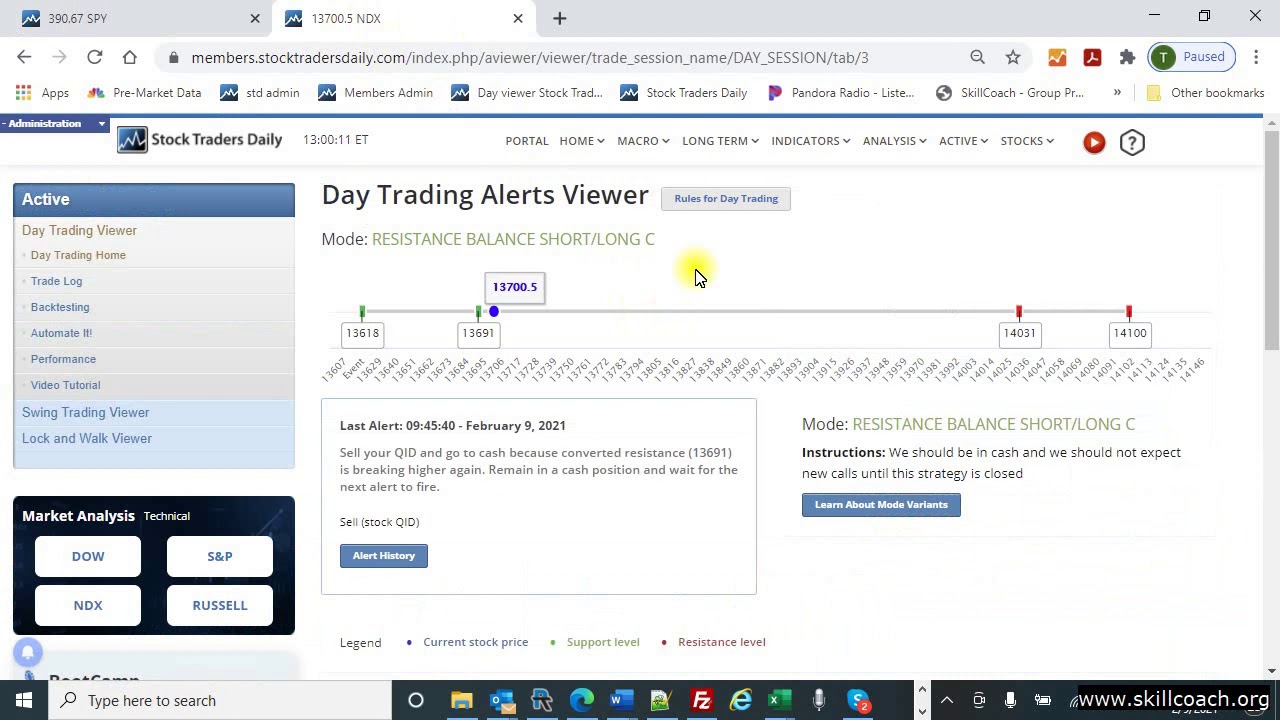Viewport: 1280px width, 720px height.
Task: Open Day Trading Home in sidebar
Action: tap(78, 255)
